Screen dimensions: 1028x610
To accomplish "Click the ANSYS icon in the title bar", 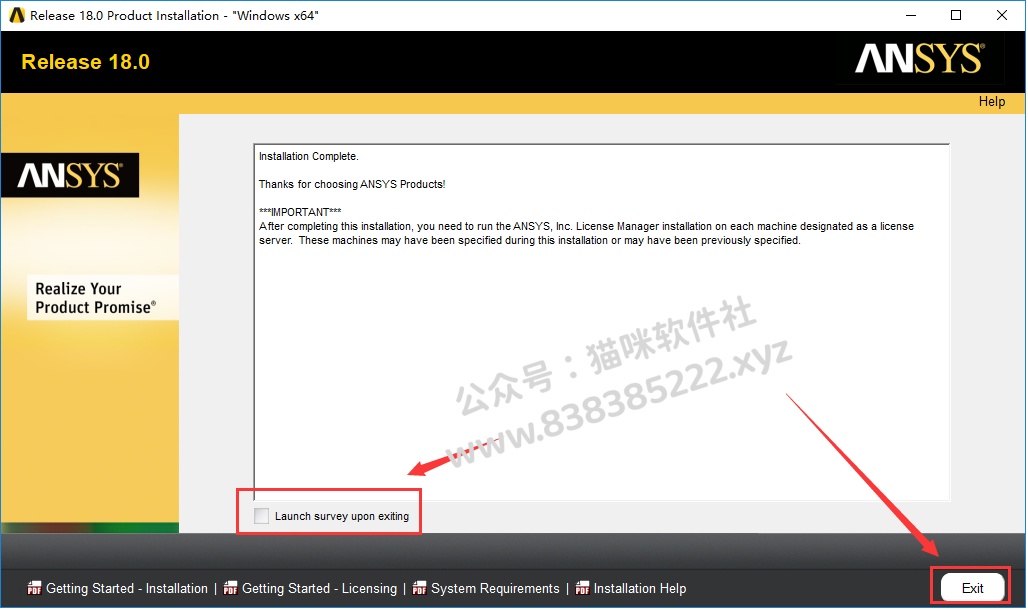I will click(16, 15).
